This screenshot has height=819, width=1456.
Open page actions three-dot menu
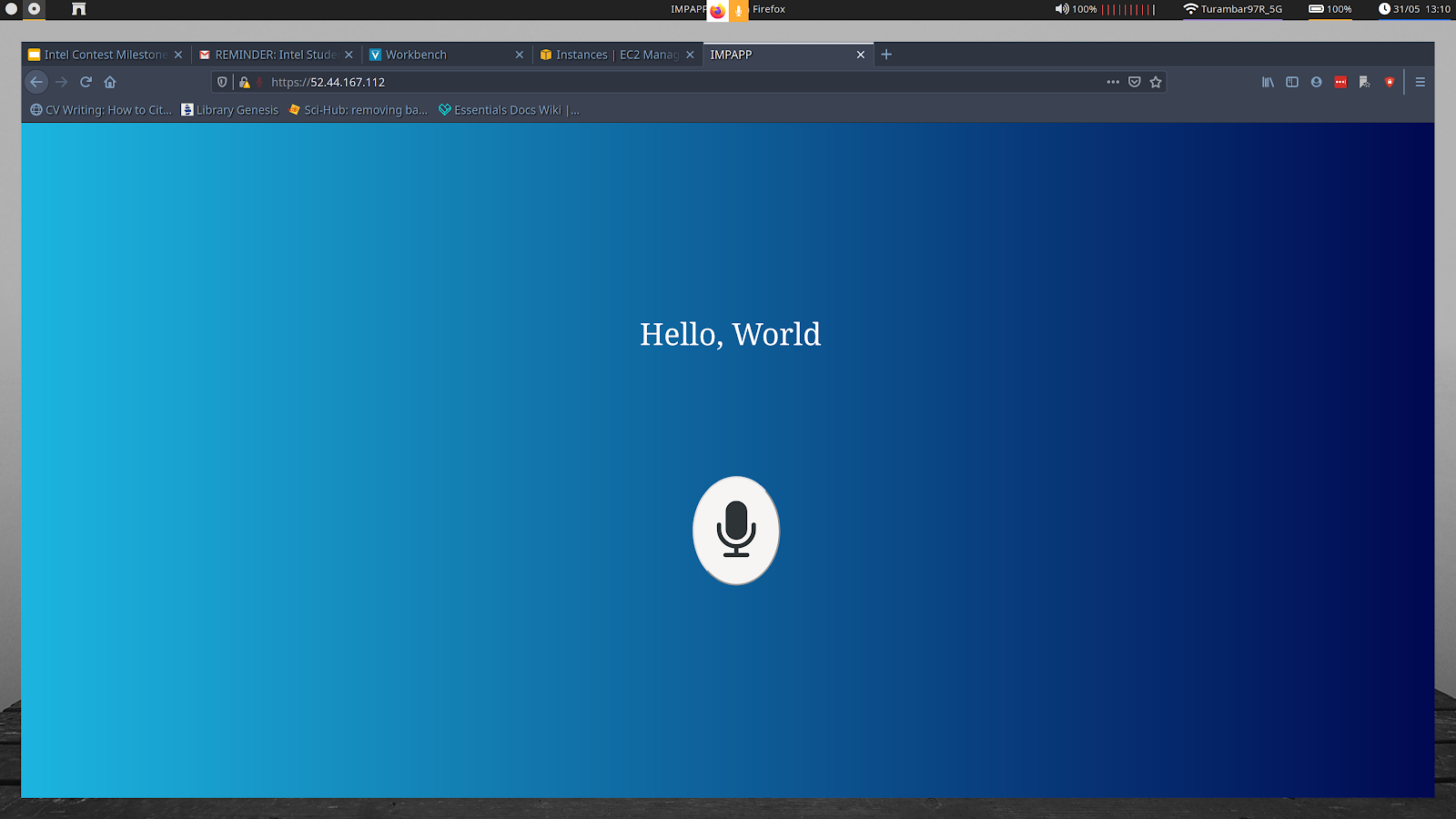tap(1112, 82)
